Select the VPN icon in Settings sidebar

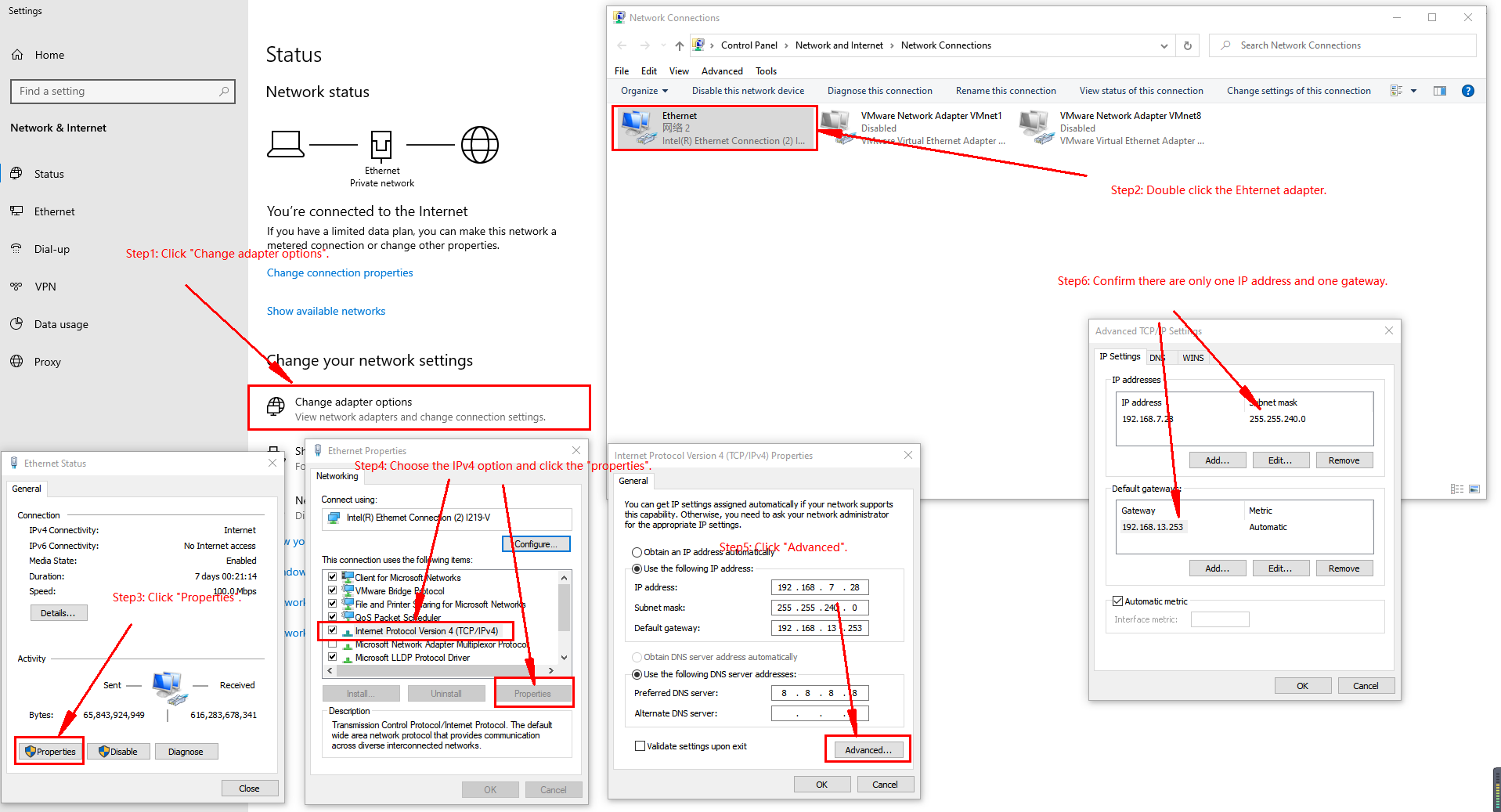click(16, 286)
